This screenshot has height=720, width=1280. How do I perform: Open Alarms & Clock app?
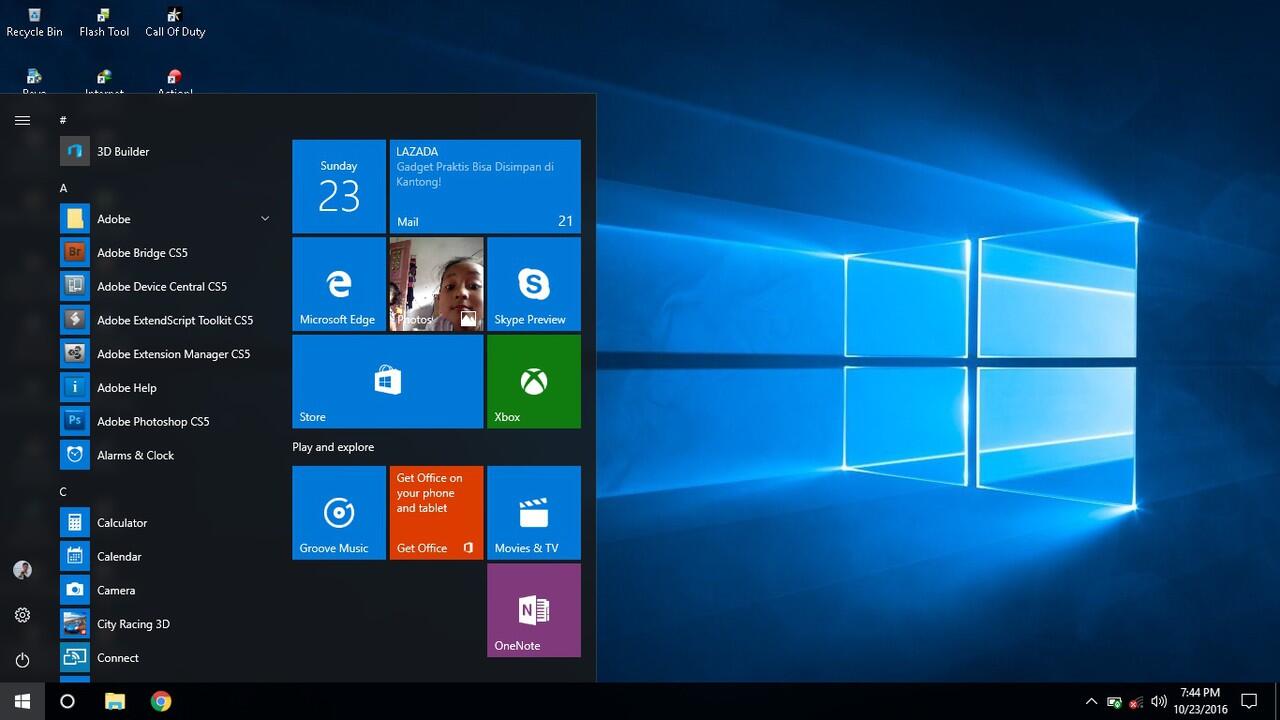click(x=165, y=456)
